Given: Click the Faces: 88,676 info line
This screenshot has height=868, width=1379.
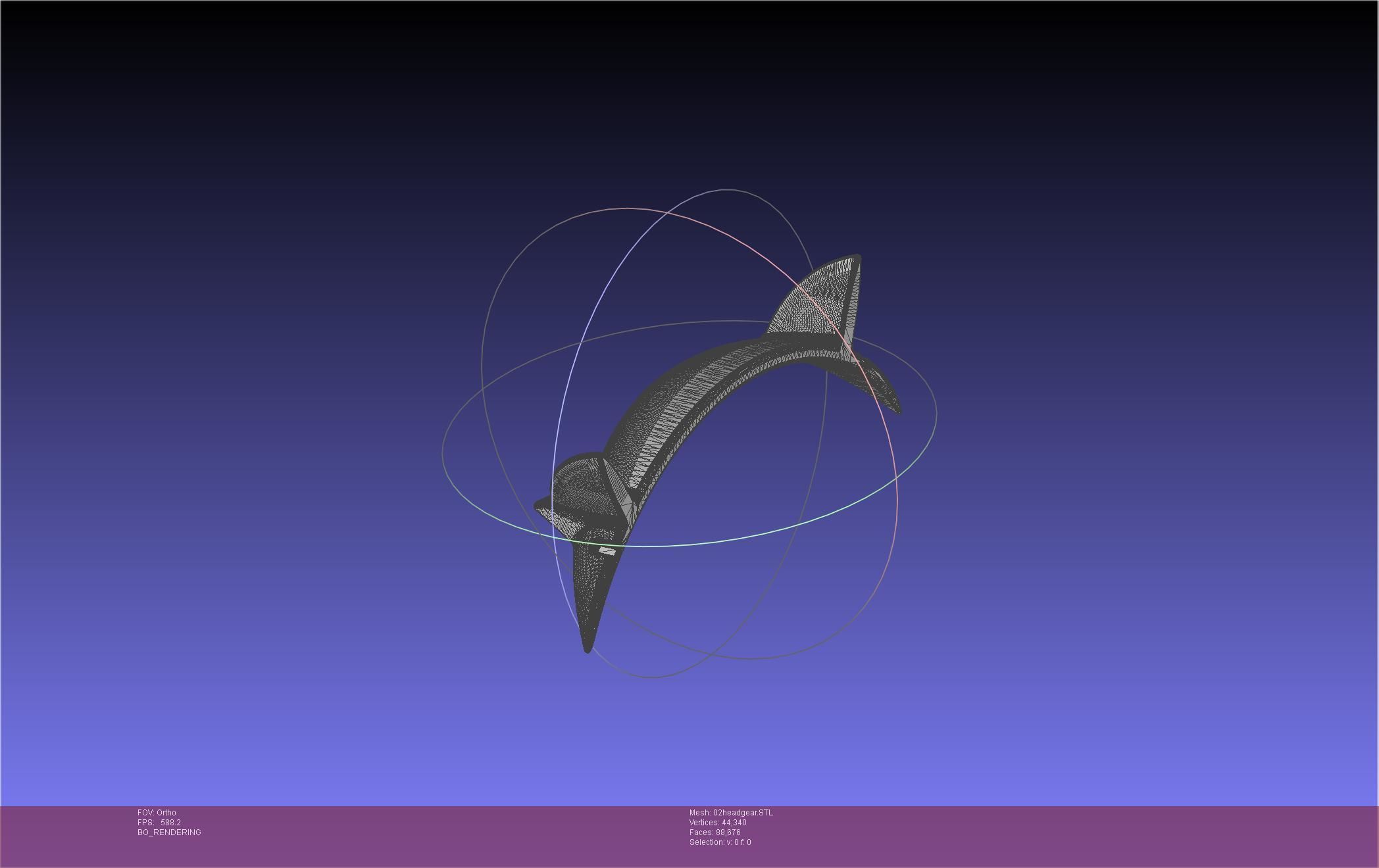Looking at the screenshot, I should 715,832.
